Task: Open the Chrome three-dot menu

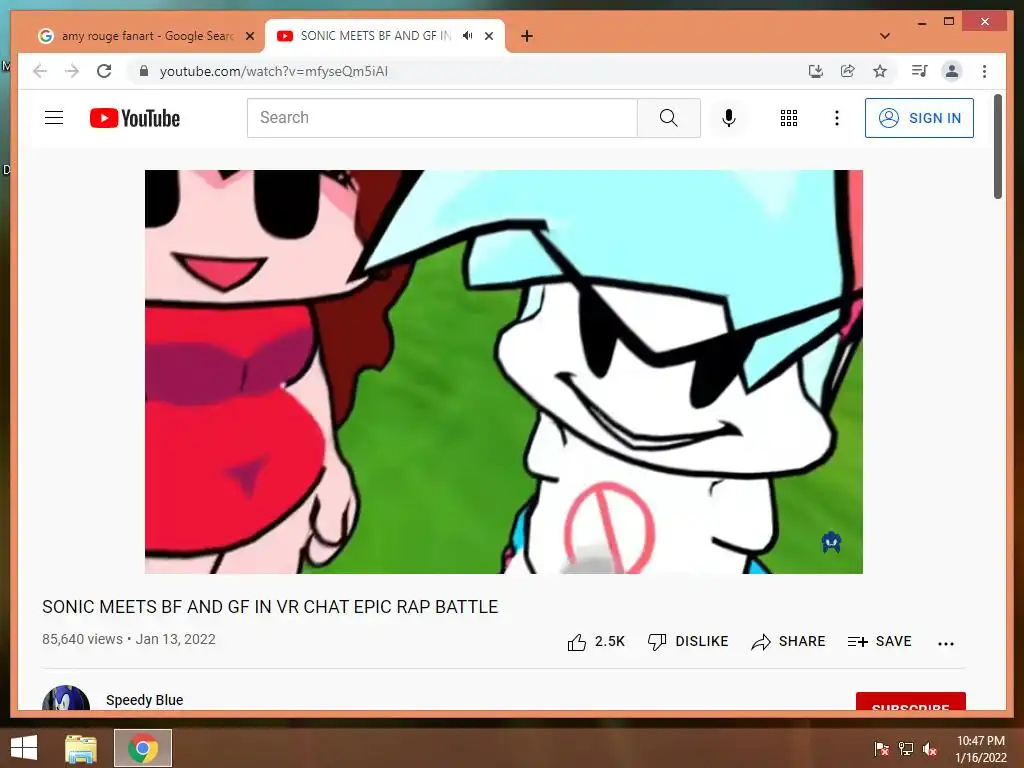Action: point(984,71)
